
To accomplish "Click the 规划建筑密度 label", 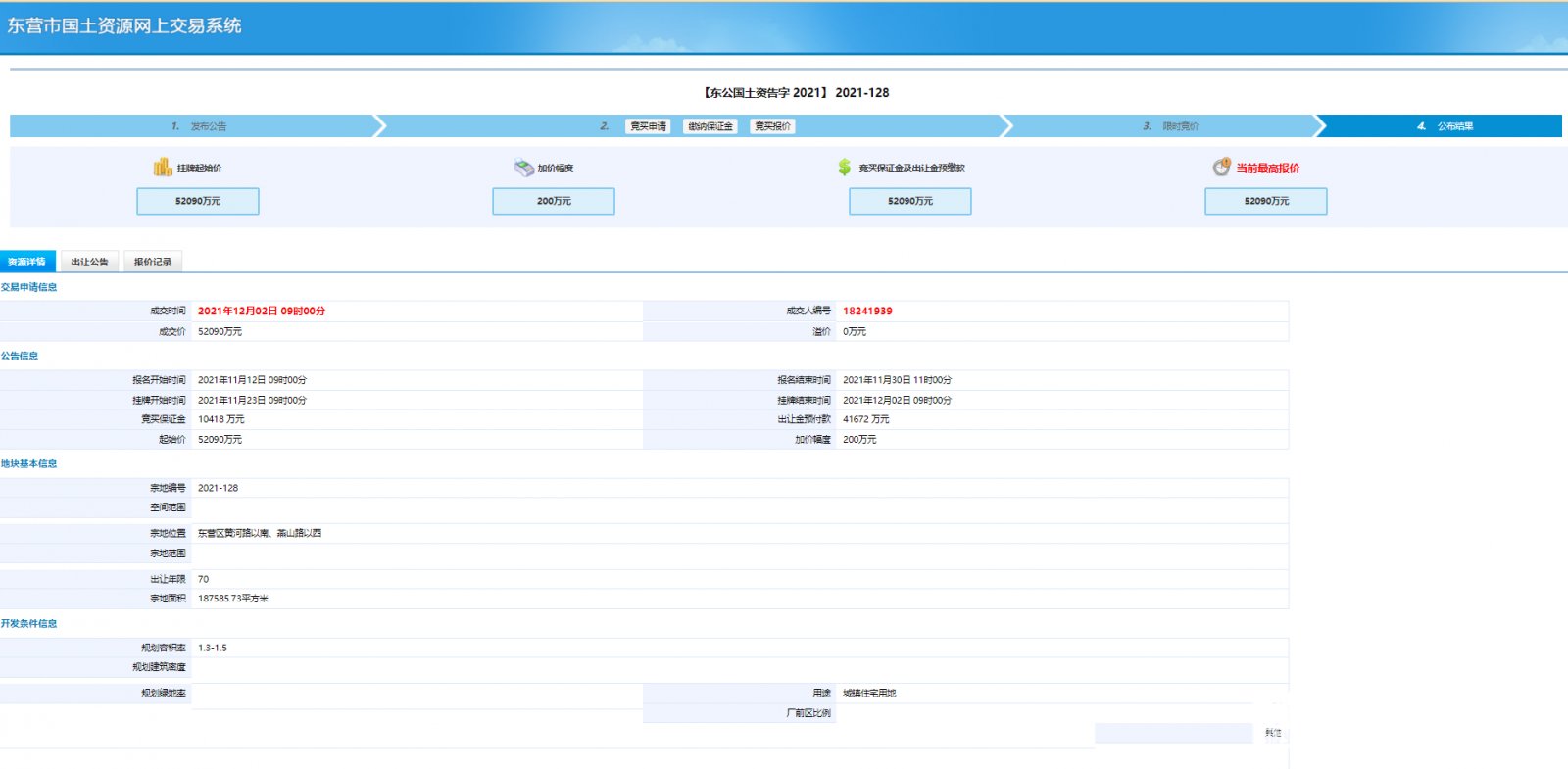I will 159,667.
